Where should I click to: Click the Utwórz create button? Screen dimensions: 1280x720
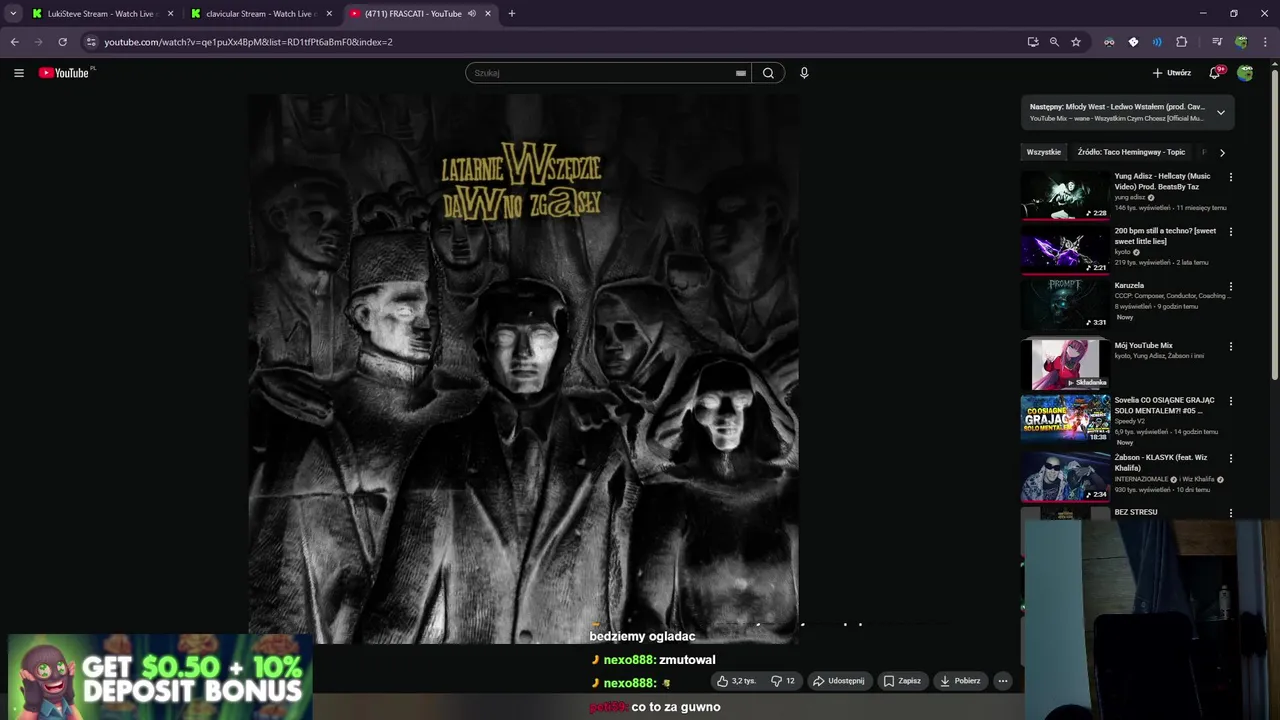[x=1172, y=73]
